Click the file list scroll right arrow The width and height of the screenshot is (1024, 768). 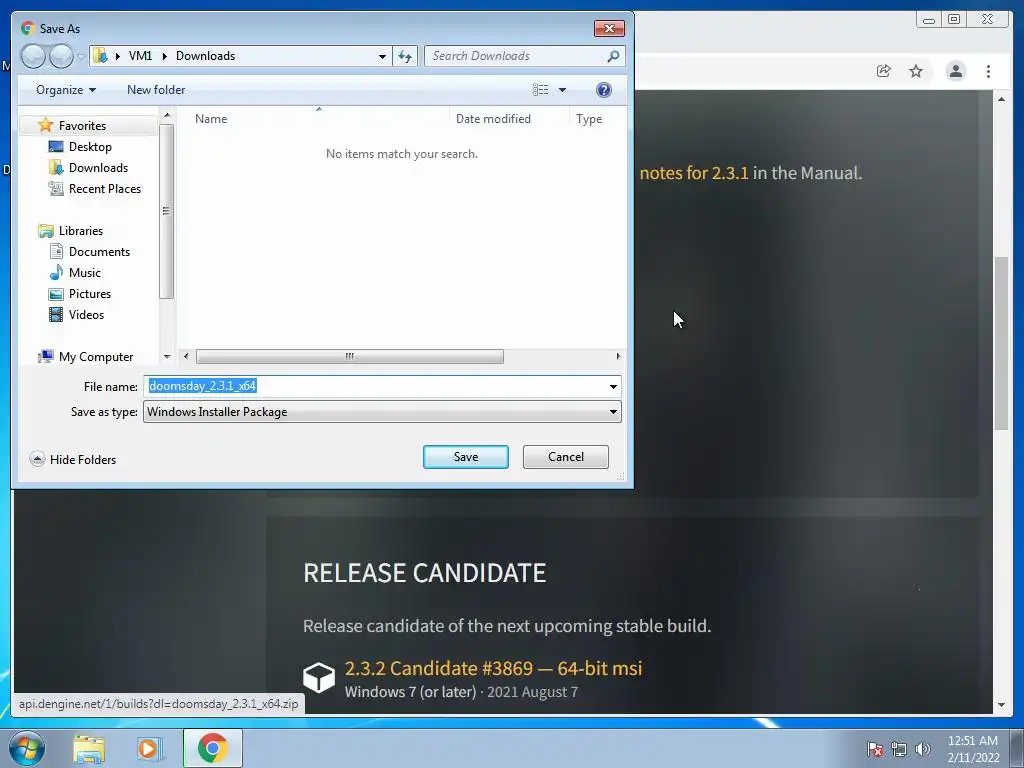[618, 356]
